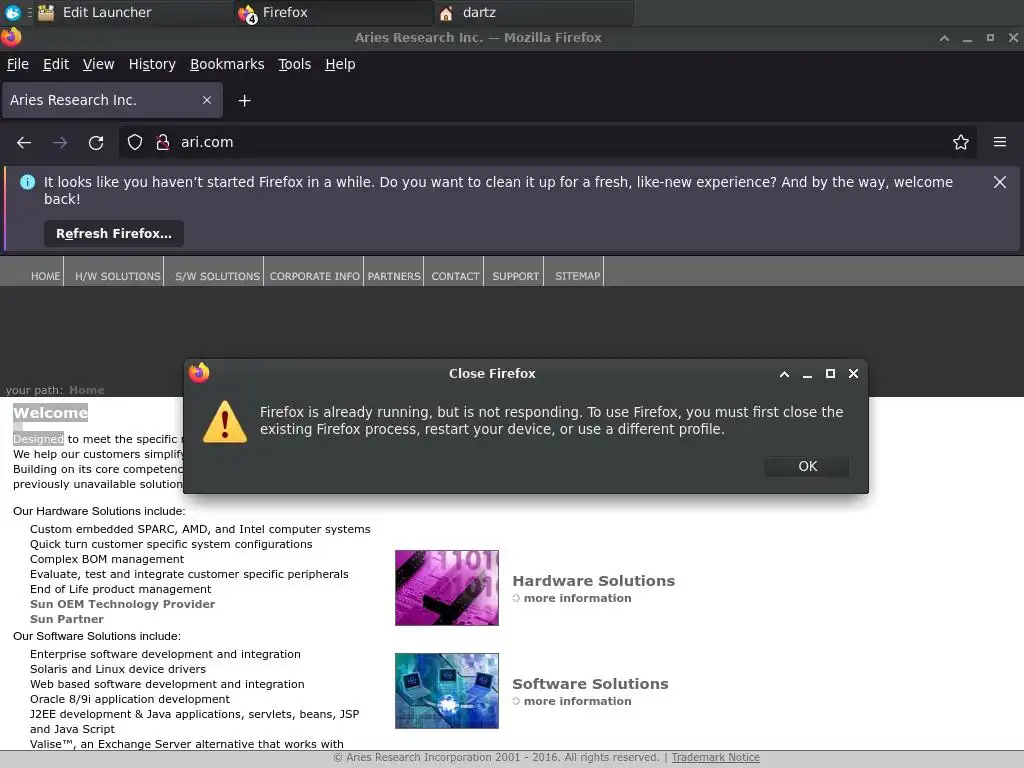Open SUPPORT navigation item
Viewport: 1024px width, 768px height.
(x=515, y=276)
